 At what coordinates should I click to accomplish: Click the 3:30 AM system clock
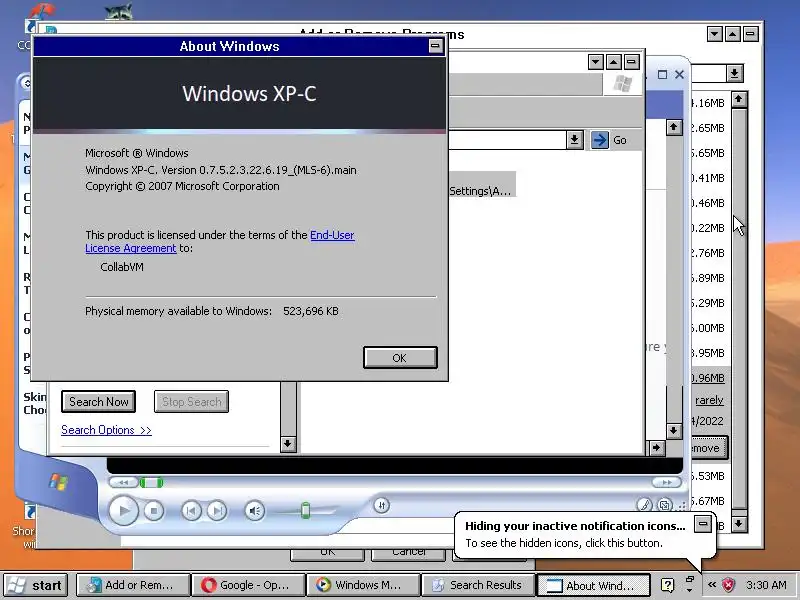click(x=766, y=585)
